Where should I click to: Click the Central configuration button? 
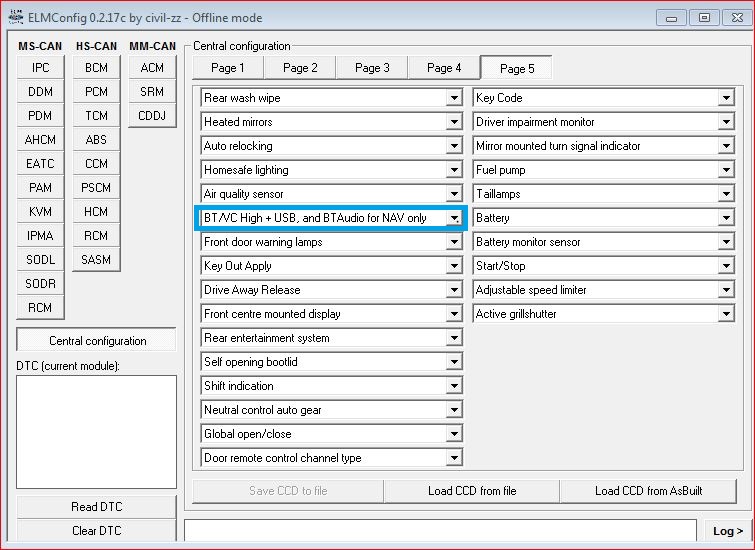(97, 341)
